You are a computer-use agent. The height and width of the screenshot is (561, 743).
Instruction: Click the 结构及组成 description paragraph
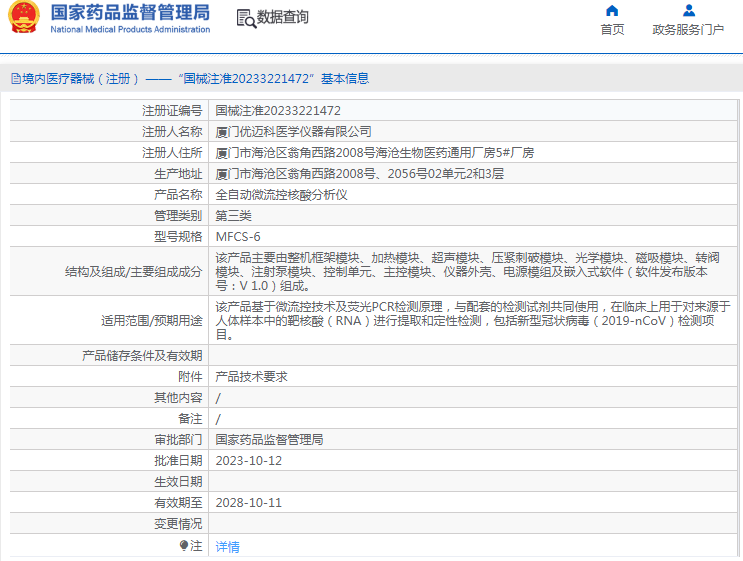tap(468, 272)
